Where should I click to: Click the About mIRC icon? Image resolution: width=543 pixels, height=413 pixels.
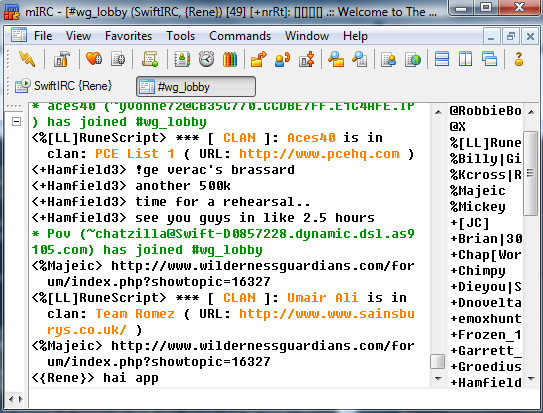[x=518, y=59]
